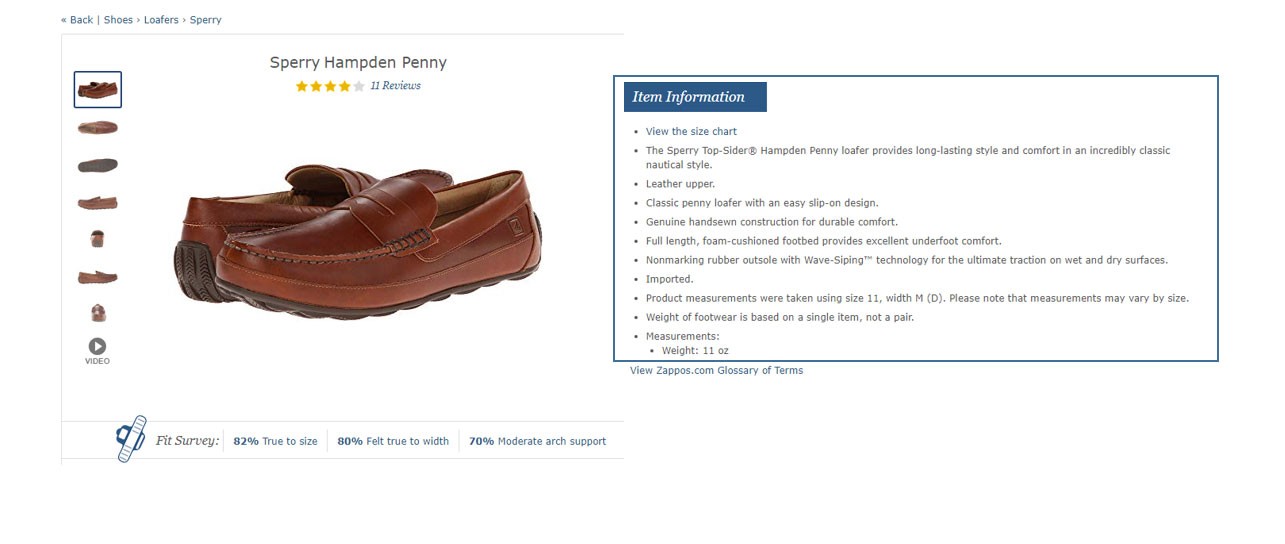Select the shoe sole thumbnail
The image size is (1285, 544).
pos(98,165)
